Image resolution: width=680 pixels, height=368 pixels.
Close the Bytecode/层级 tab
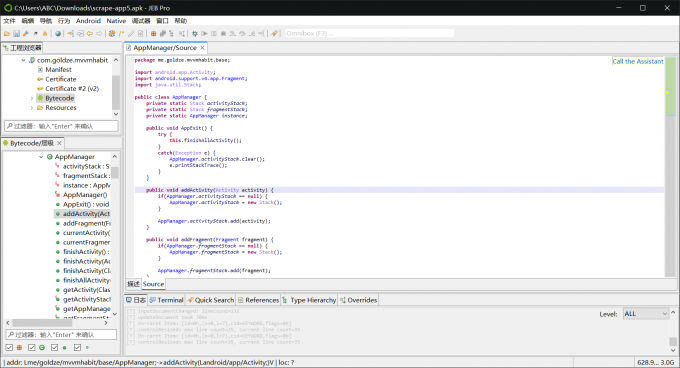(x=59, y=143)
